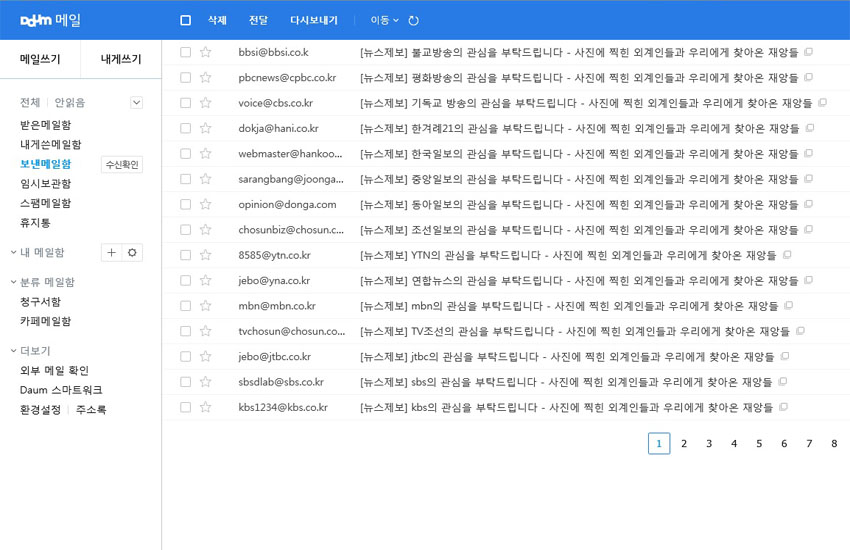Click 다시보내기 in the toolbar
Image resolution: width=850 pixels, height=550 pixels.
pos(313,20)
